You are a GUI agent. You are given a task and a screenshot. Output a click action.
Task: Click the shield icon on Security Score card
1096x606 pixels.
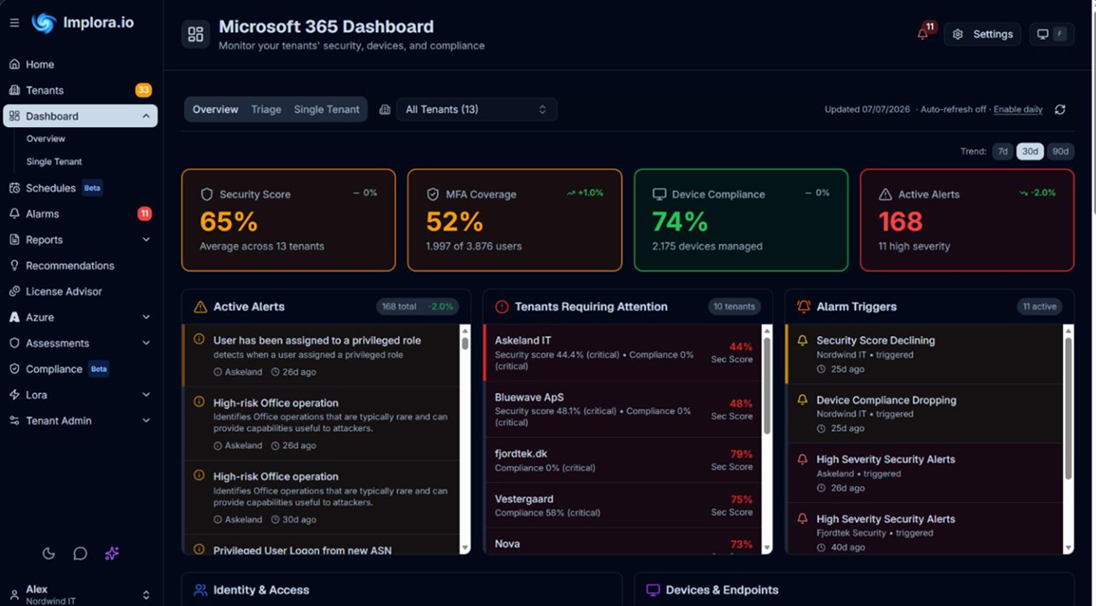coord(206,194)
